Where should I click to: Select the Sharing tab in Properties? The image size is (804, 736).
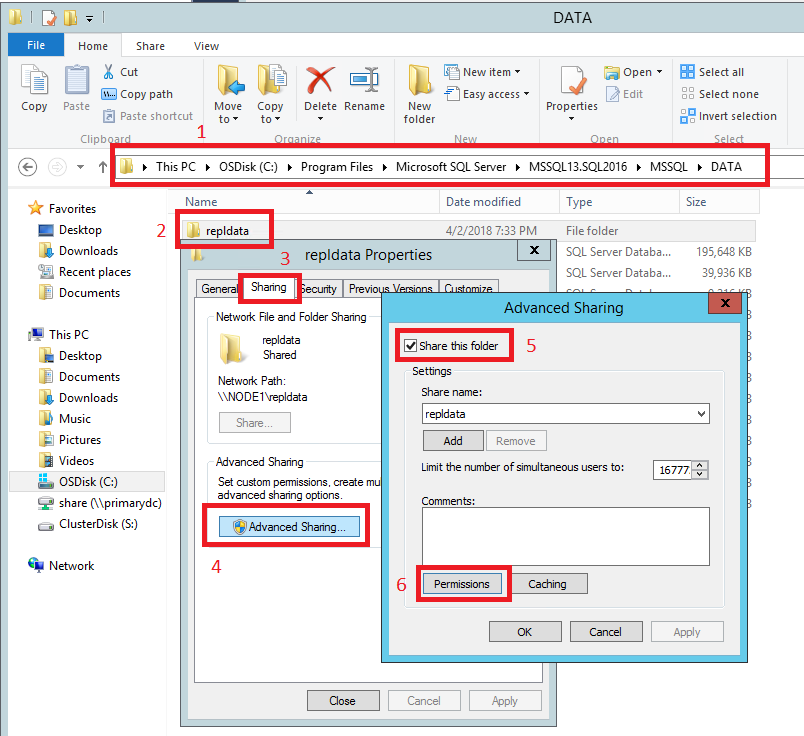pos(268,287)
